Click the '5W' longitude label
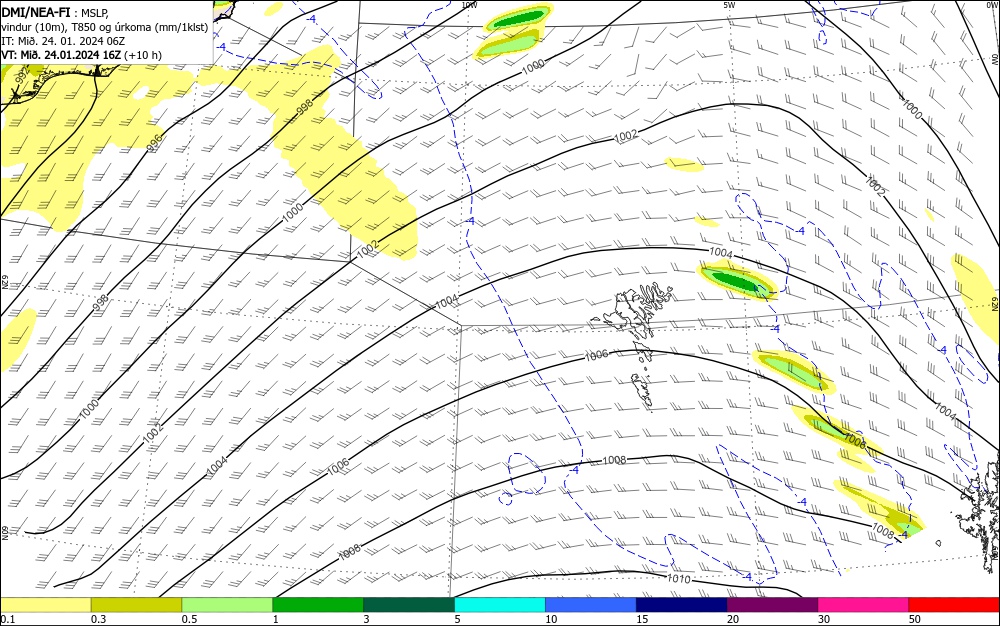 730,4
